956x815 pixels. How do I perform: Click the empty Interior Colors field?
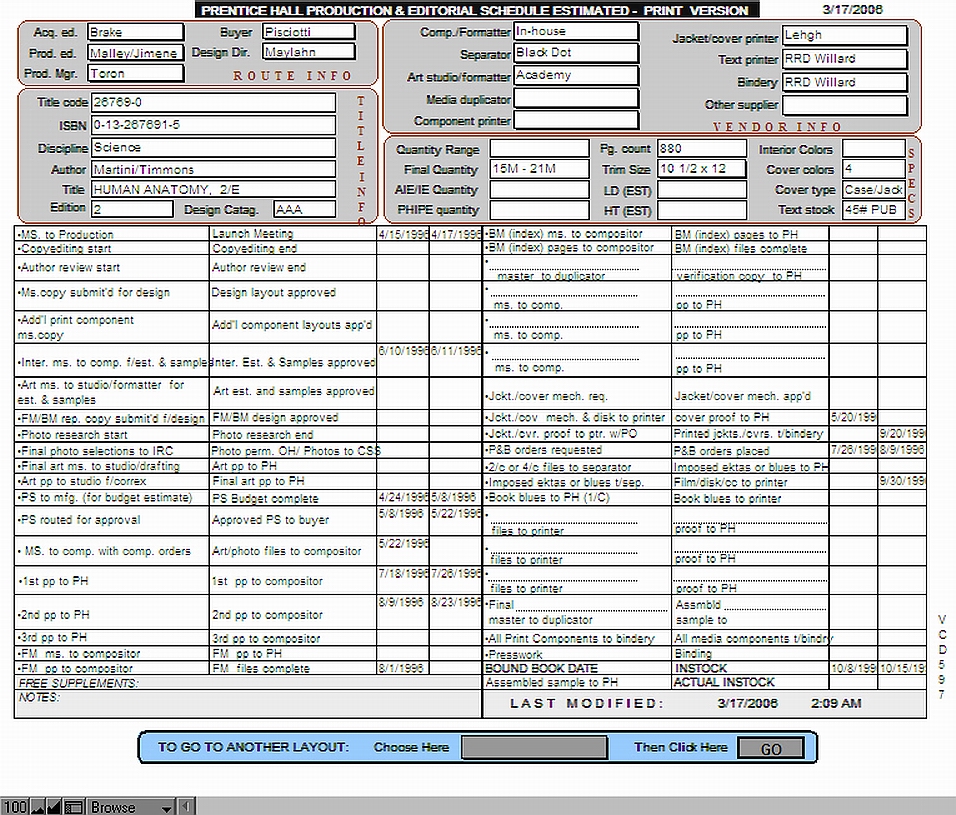click(x=874, y=149)
